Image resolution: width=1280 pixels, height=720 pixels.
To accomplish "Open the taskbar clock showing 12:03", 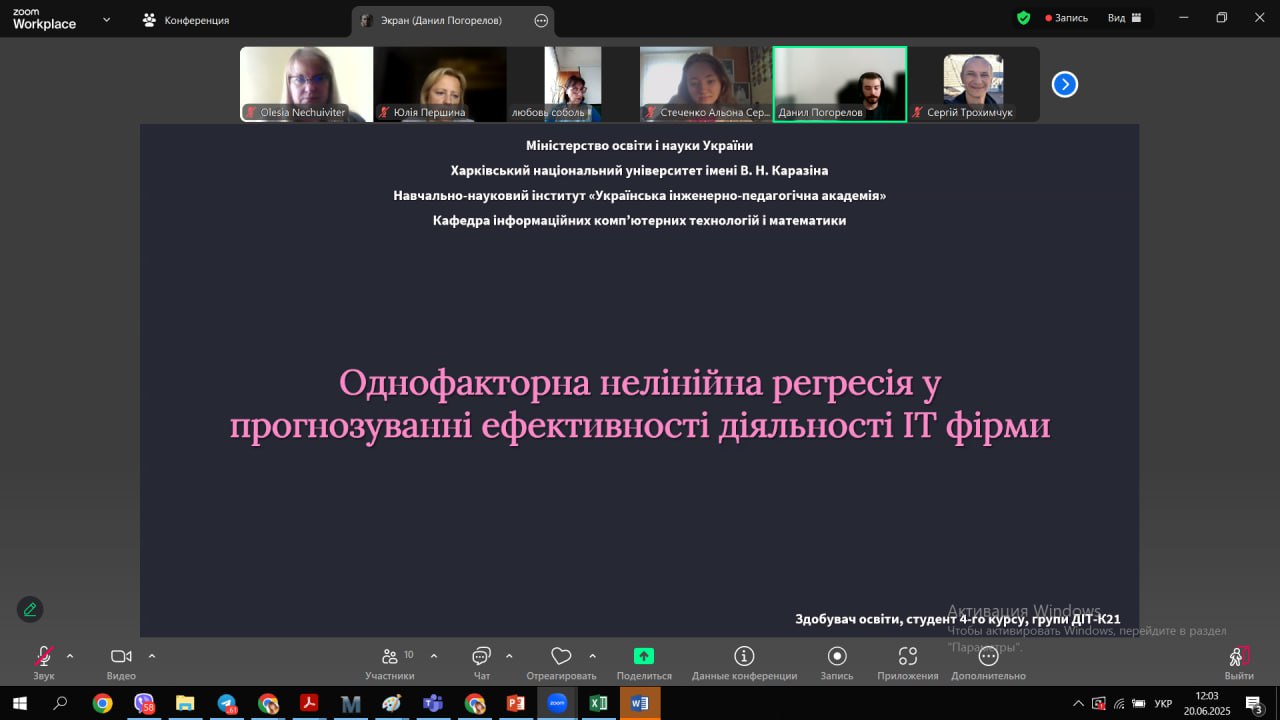I will pos(1207,703).
